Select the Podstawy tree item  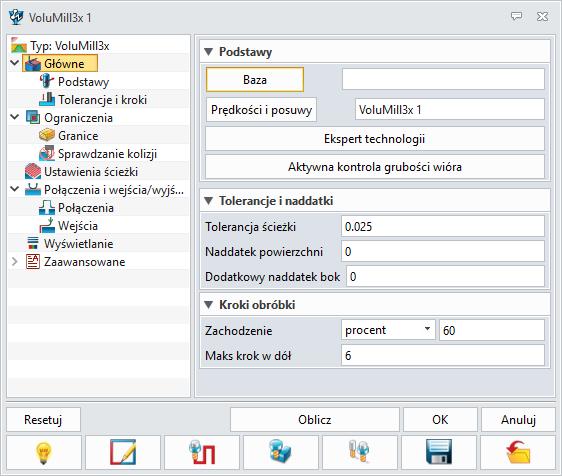coord(84,82)
